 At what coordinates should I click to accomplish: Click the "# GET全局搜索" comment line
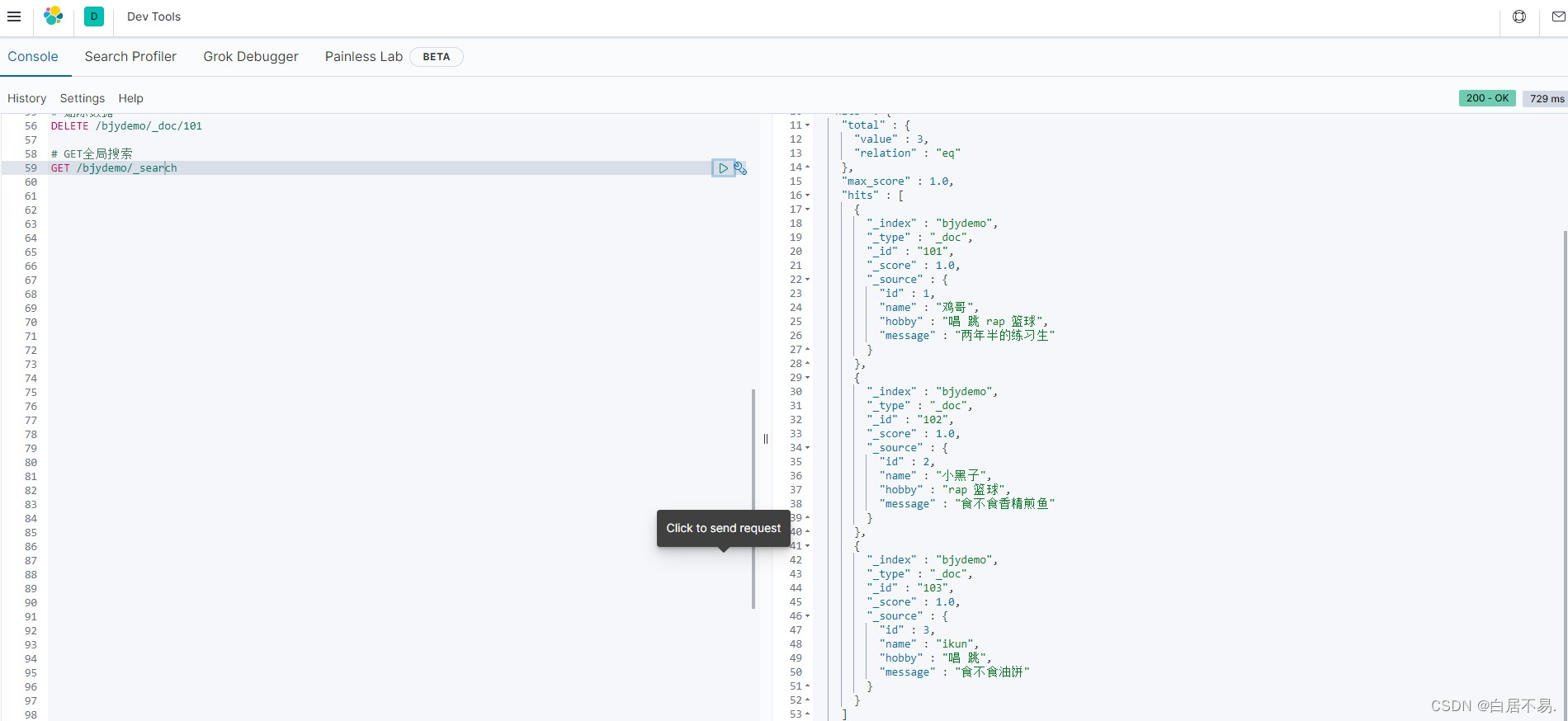pyautogui.click(x=92, y=154)
